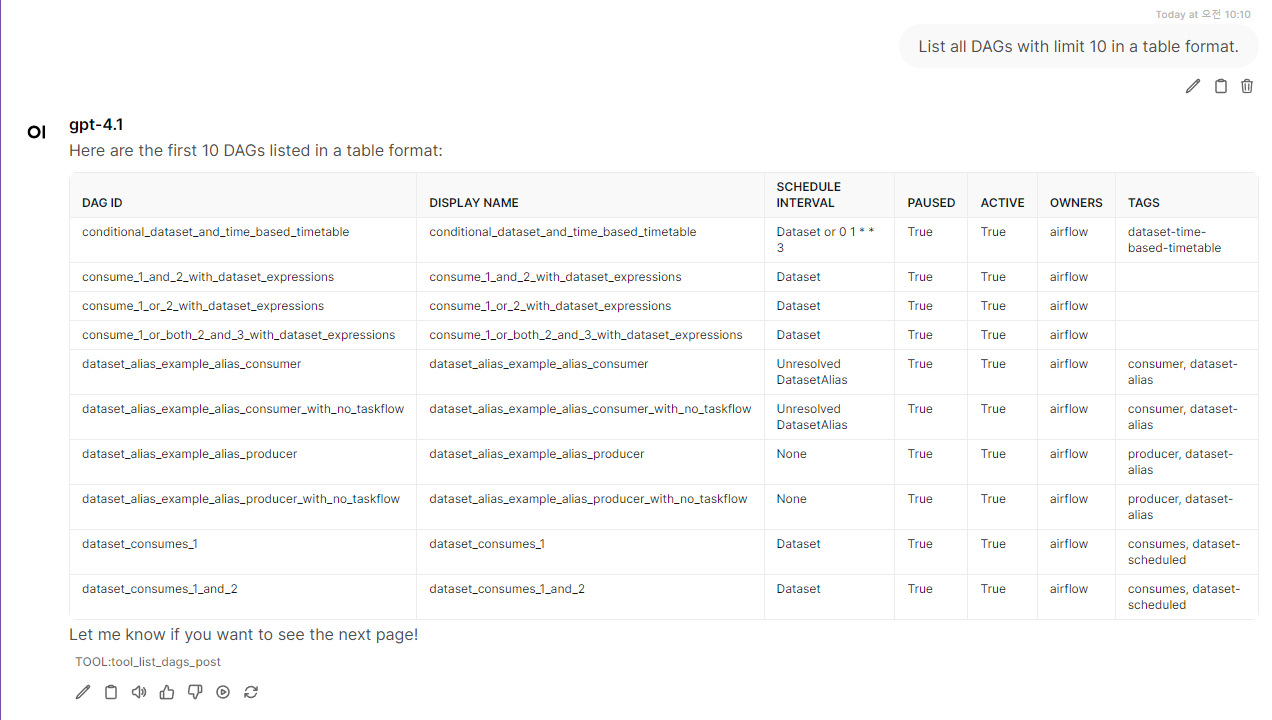Edit the assistant response using the pencil icon
This screenshot has height=720, width=1272.
[x=83, y=691]
